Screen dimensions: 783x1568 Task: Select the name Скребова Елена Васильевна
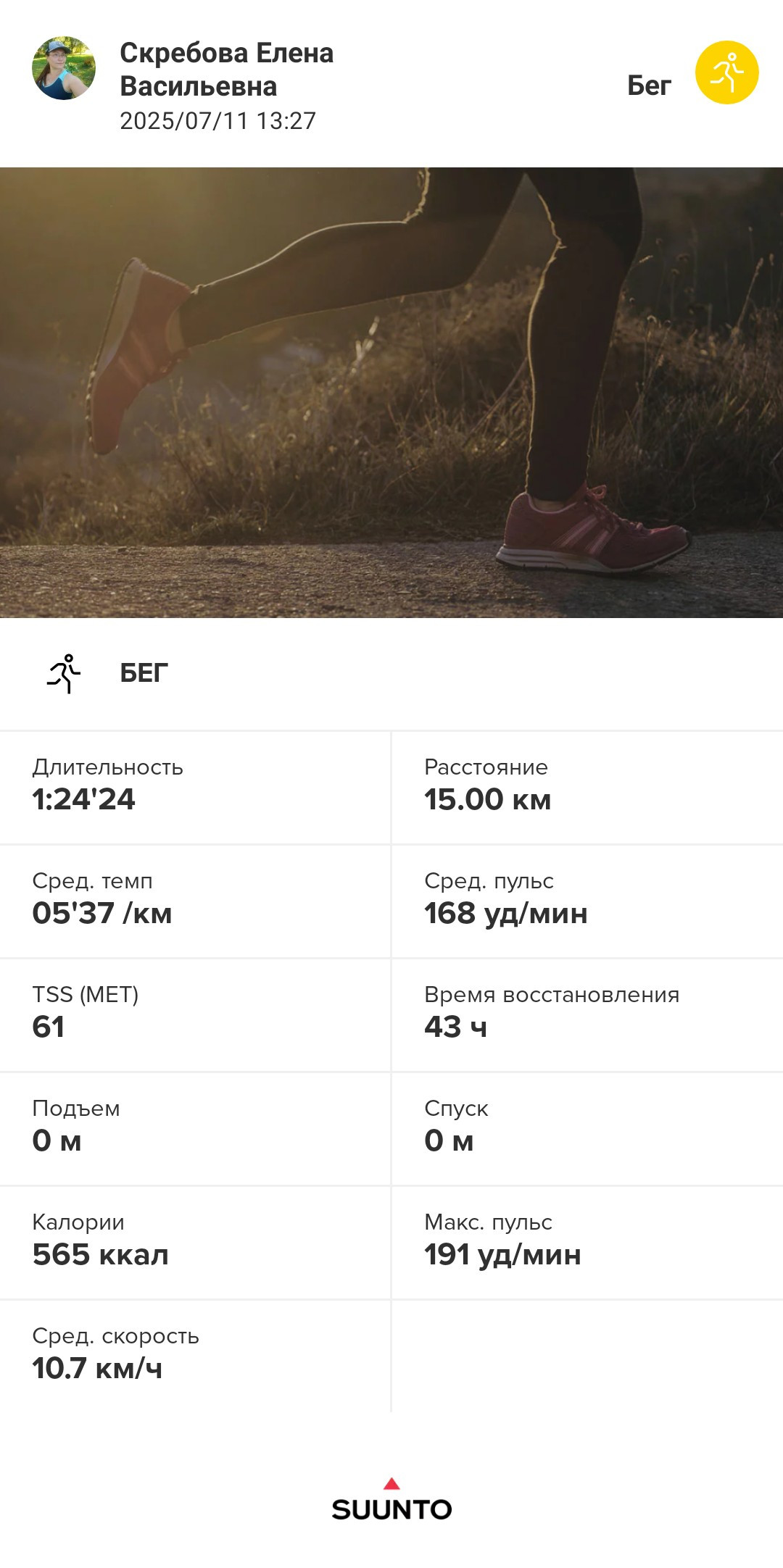(x=226, y=70)
